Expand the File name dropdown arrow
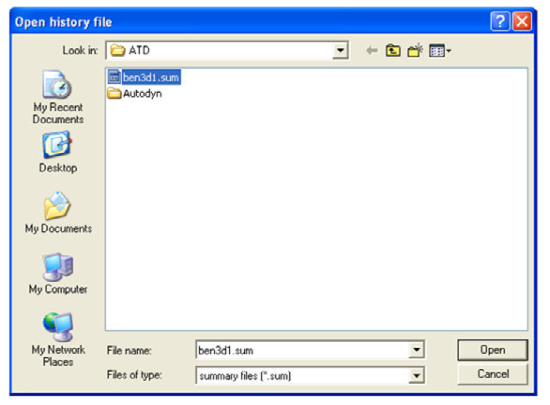This screenshot has height=405, width=550. (416, 350)
